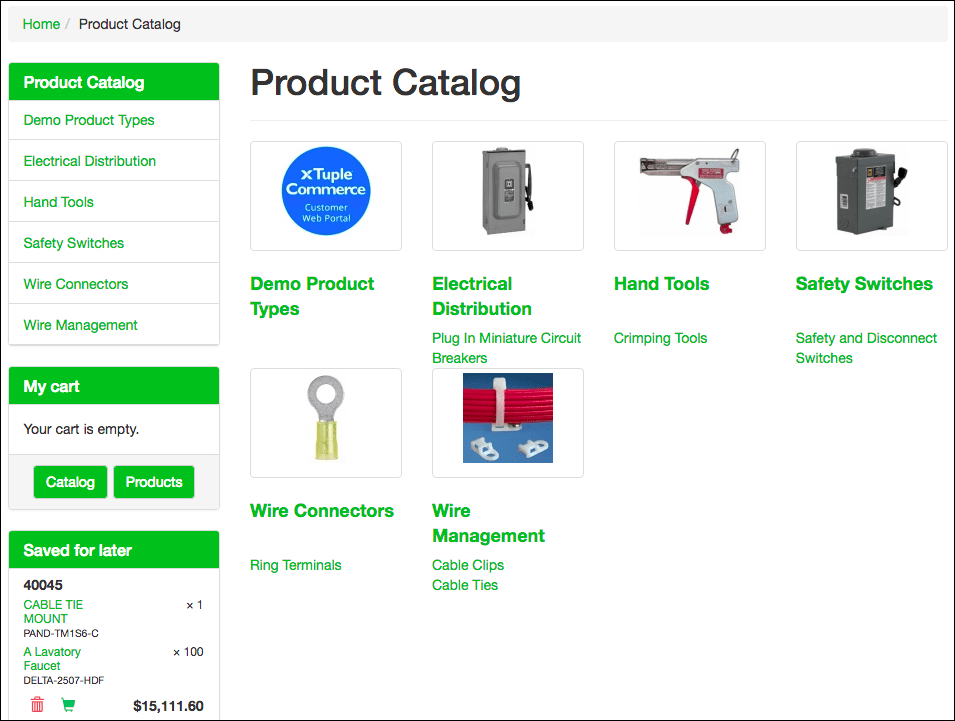
Task: Open the Plug In Miniature Circuit Breakers link
Action: point(506,347)
